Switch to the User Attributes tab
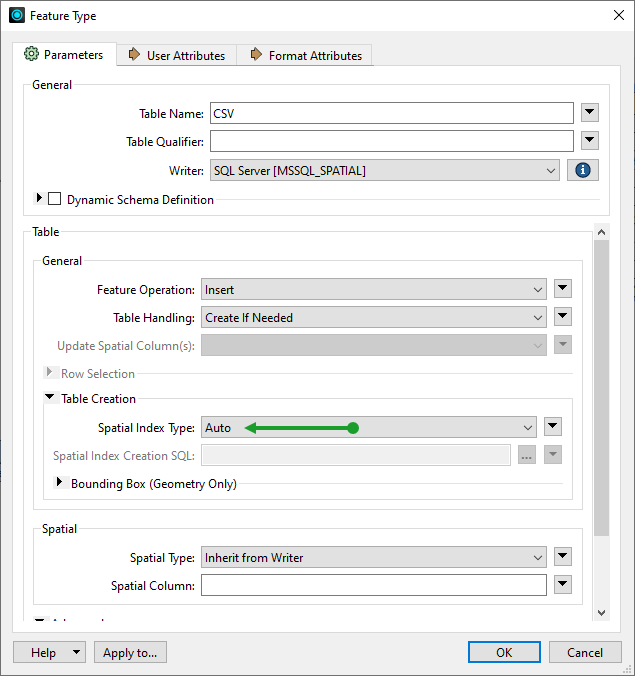Image resolution: width=635 pixels, height=676 pixels. point(176,55)
